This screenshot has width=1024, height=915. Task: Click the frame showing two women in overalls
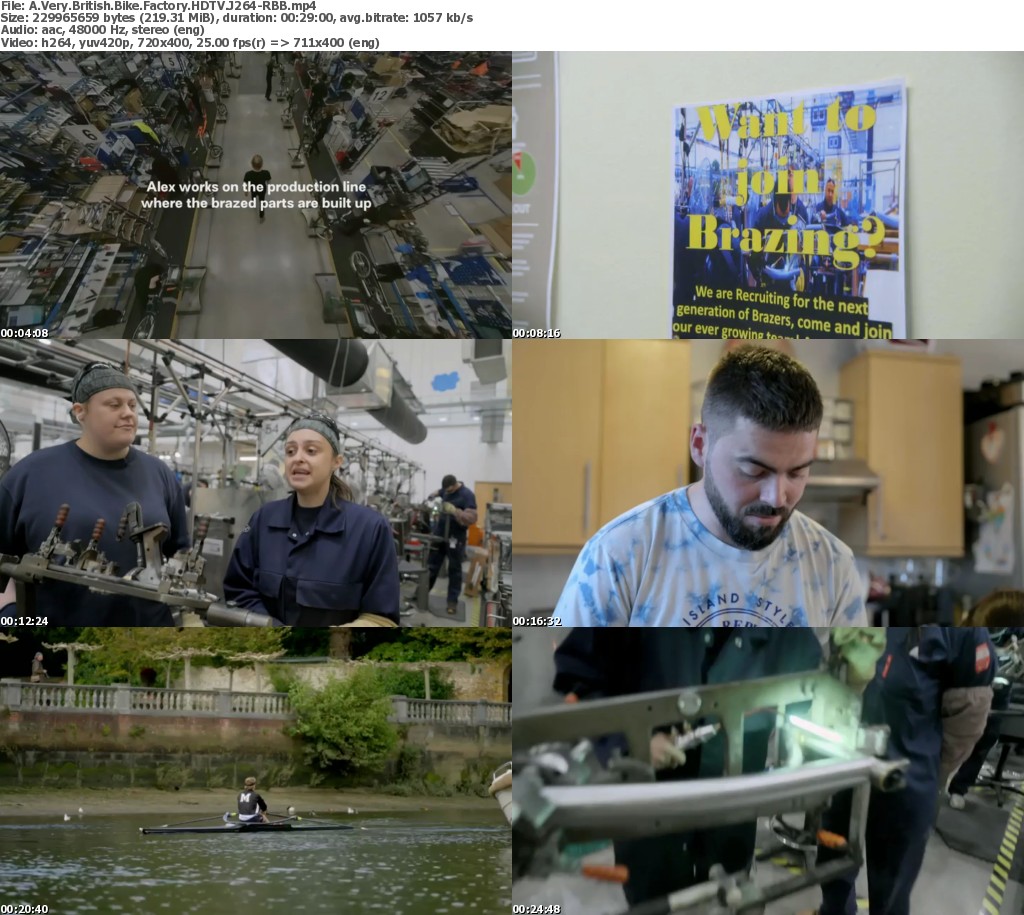(x=255, y=482)
